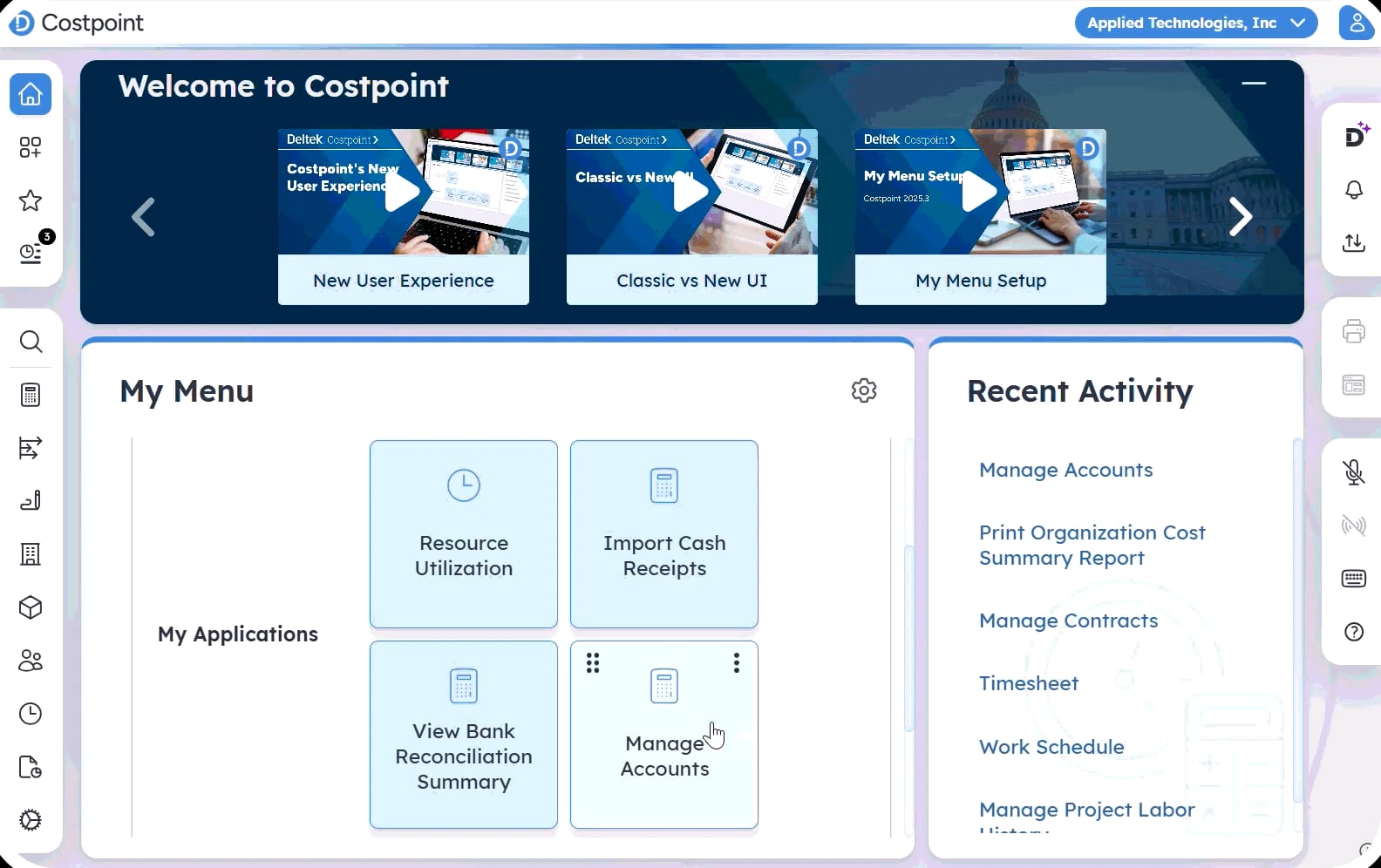1381x868 pixels.
Task: Collapse the Welcome to Costpoint banner
Action: [x=1254, y=84]
